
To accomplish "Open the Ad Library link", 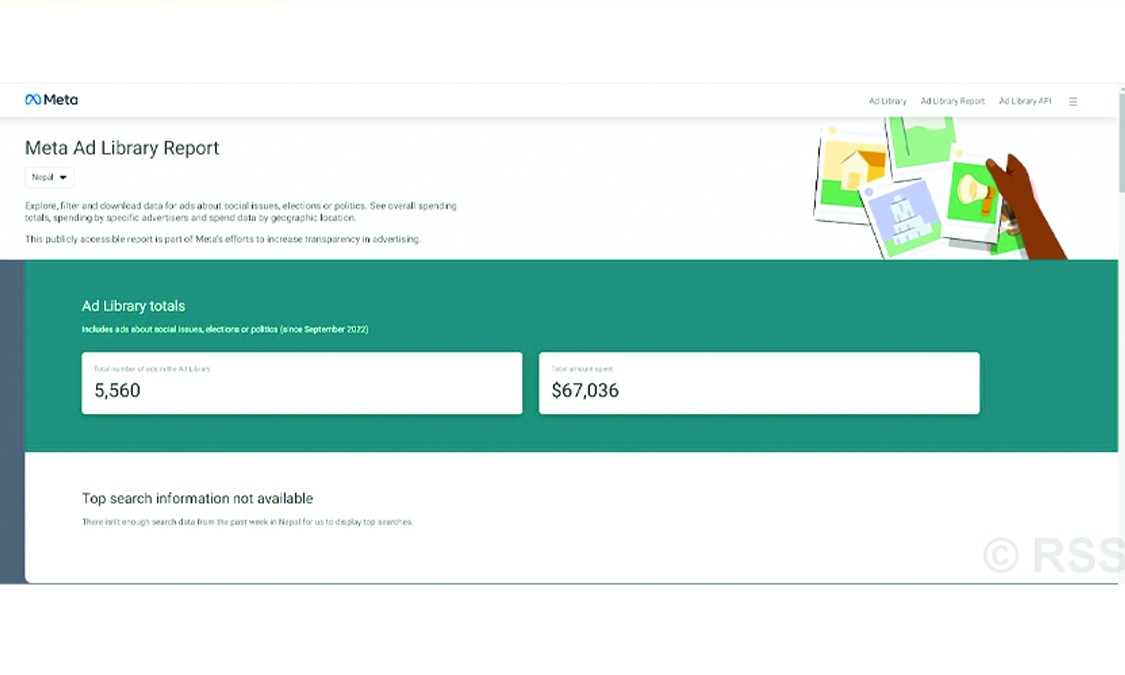I will pyautogui.click(x=888, y=101).
